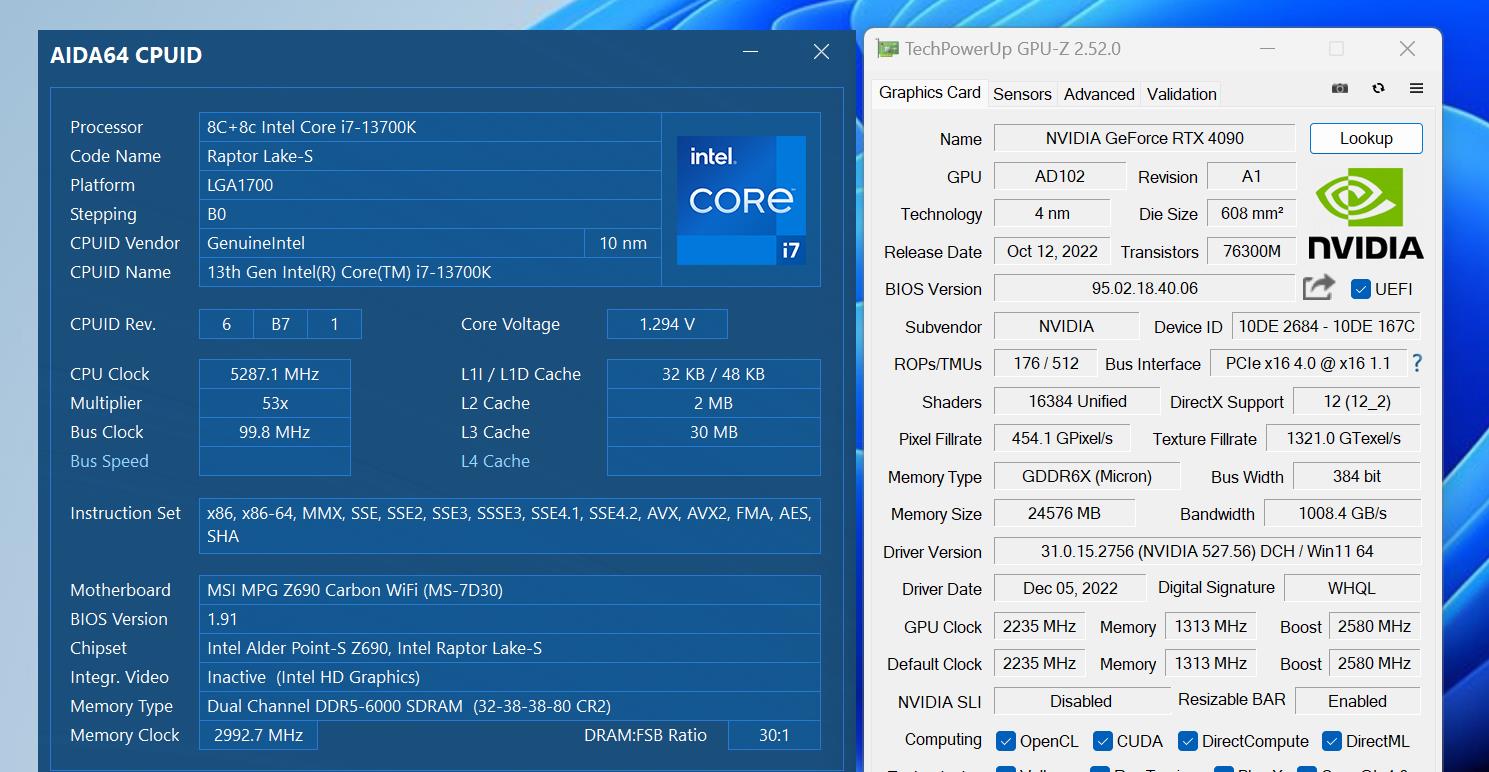
Task: Click the Intel Core i7 badge in AIDA64
Action: [x=741, y=200]
